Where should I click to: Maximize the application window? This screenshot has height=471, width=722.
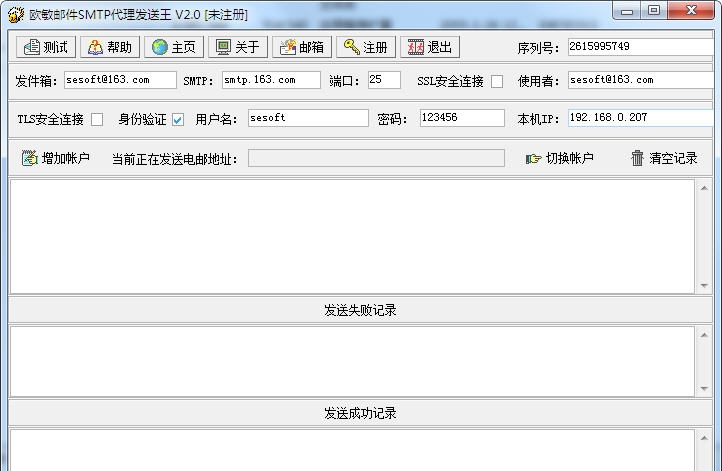pos(654,11)
